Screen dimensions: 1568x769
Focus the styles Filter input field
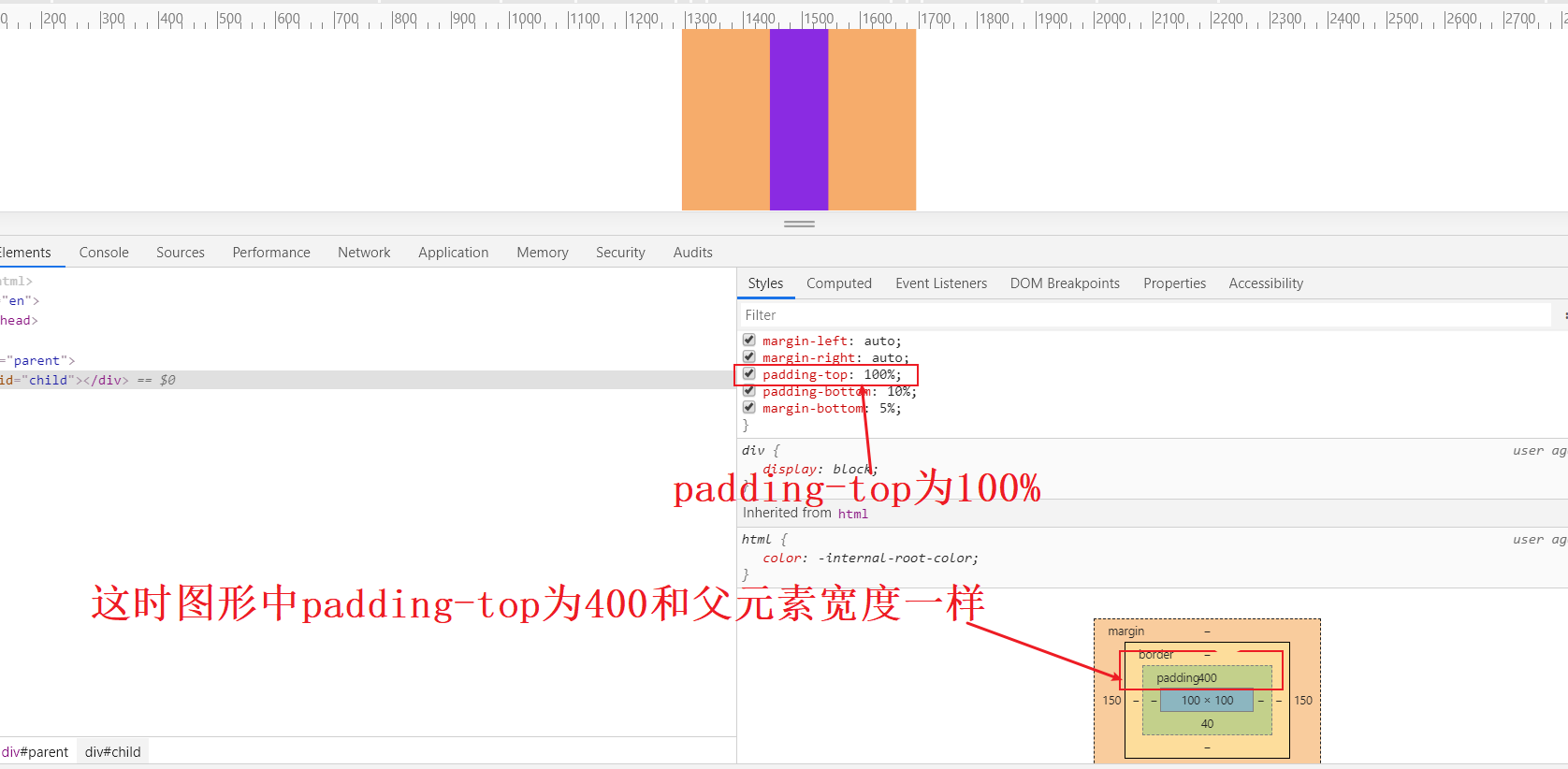(1146, 315)
